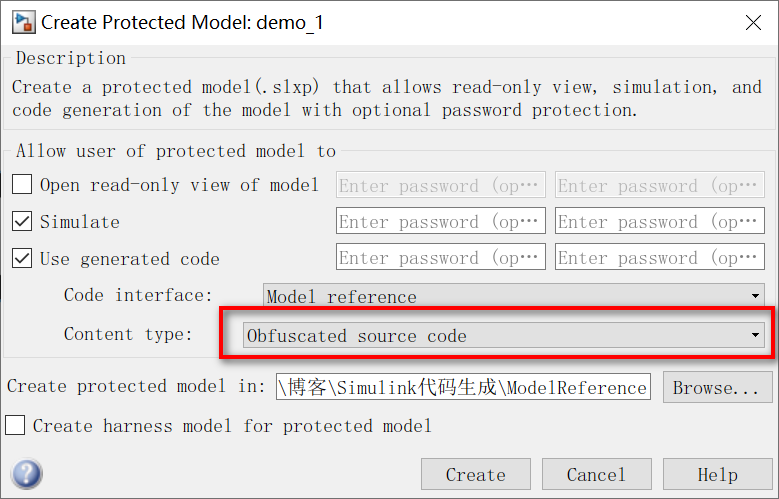
Task: Enable Open read-only view of model checkbox
Action: click(x=22, y=184)
